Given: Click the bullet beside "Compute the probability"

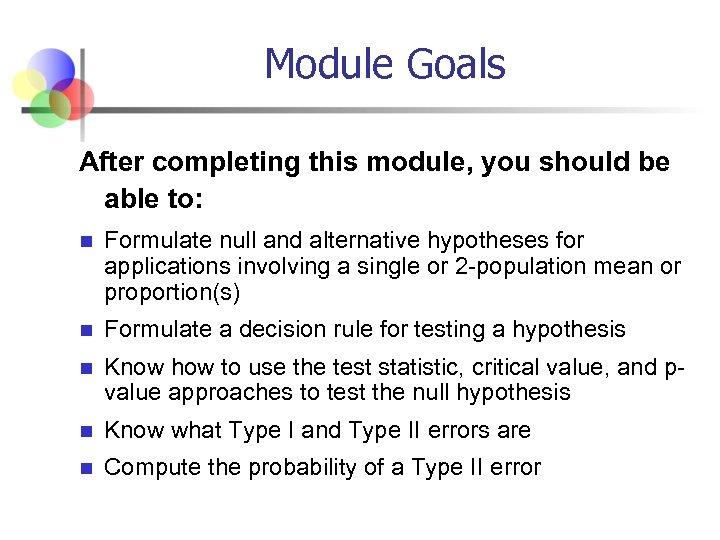Looking at the screenshot, I should (86, 468).
